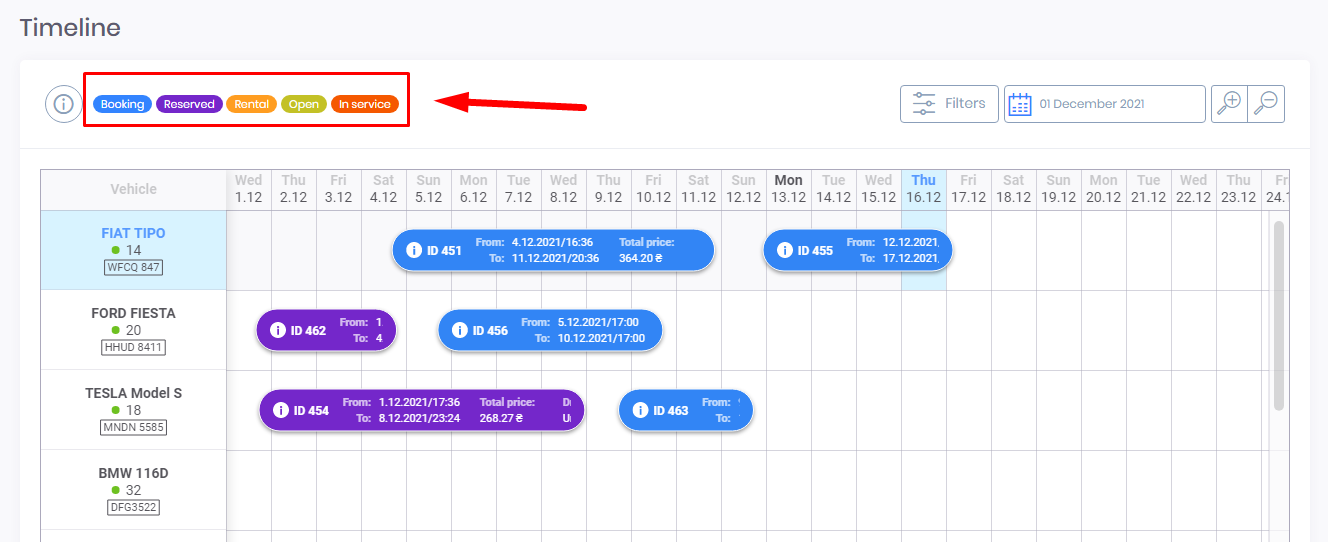Click info icon on booking ID 456

[x=459, y=330]
